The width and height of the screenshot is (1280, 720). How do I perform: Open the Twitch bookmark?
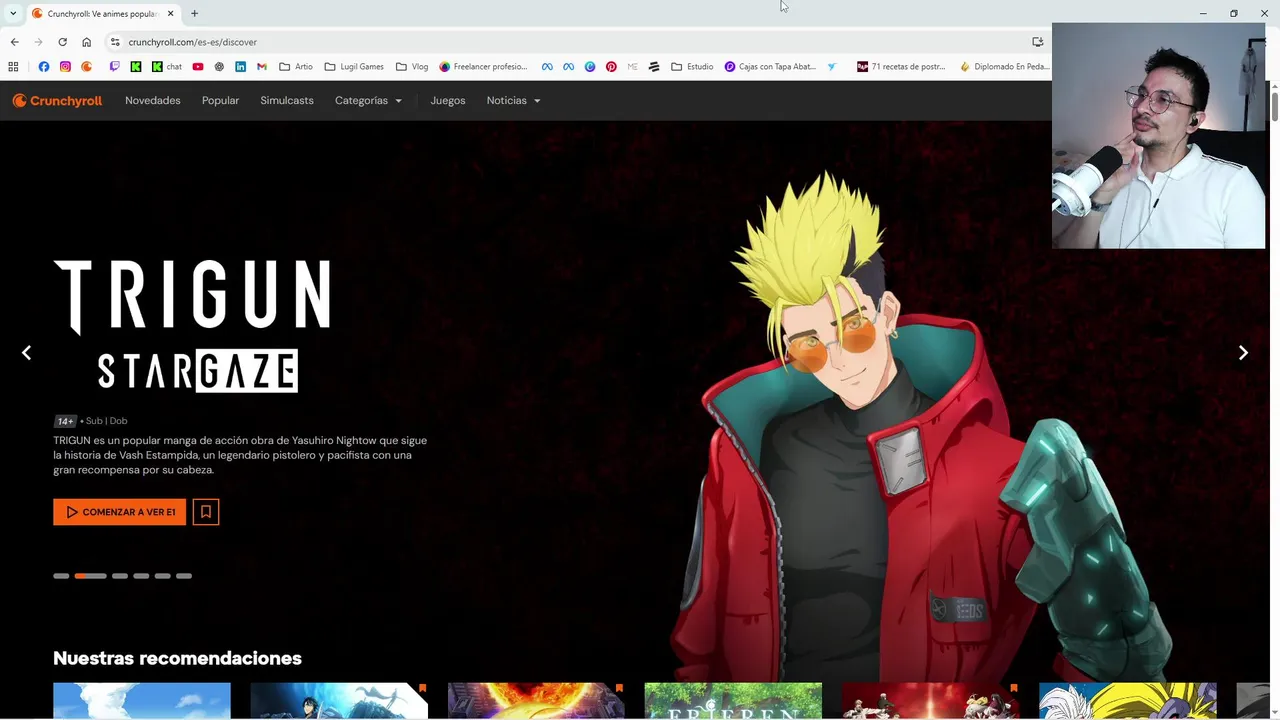114,67
